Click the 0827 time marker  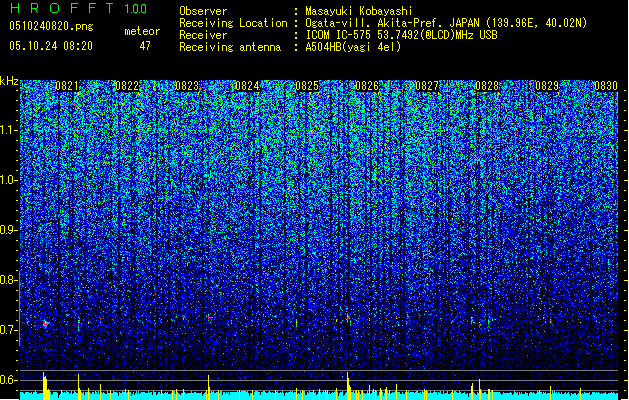click(427, 86)
